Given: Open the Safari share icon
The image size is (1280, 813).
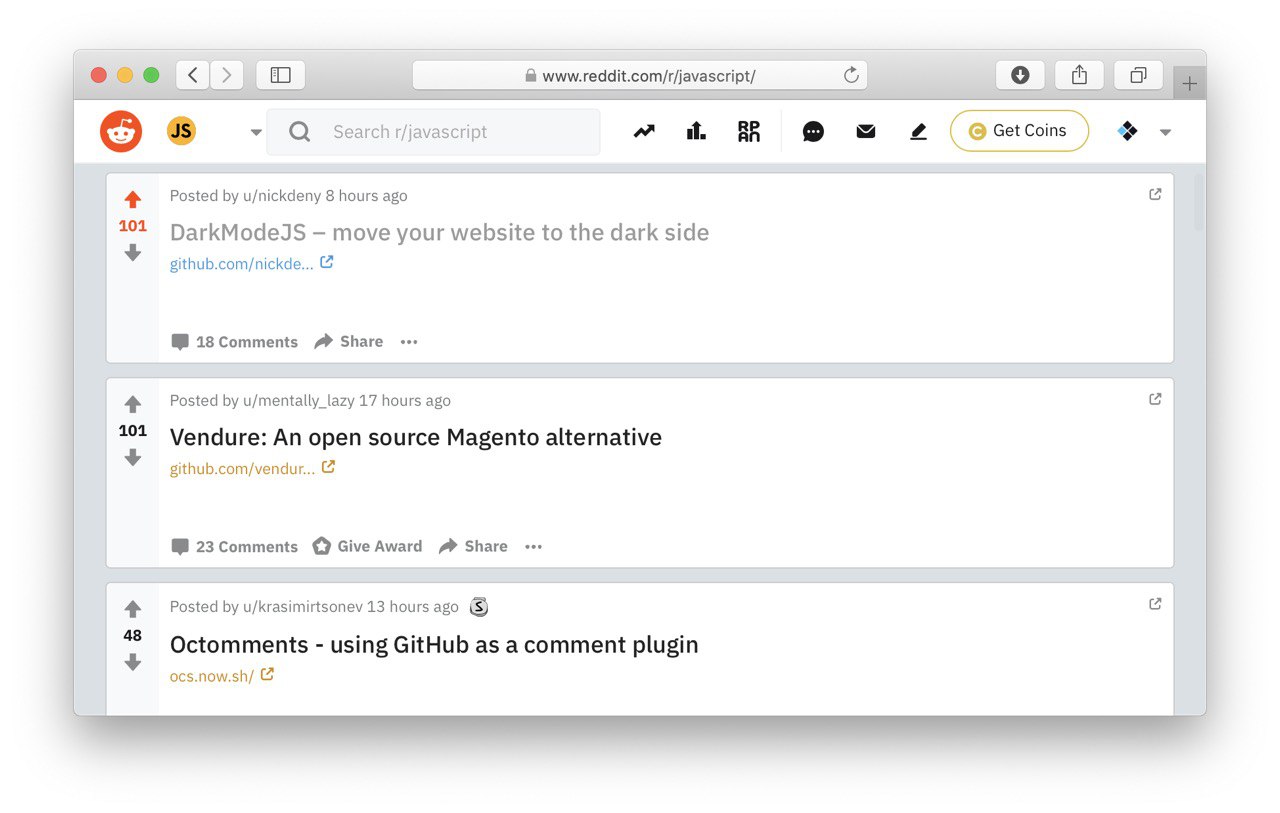Looking at the screenshot, I should pyautogui.click(x=1079, y=75).
